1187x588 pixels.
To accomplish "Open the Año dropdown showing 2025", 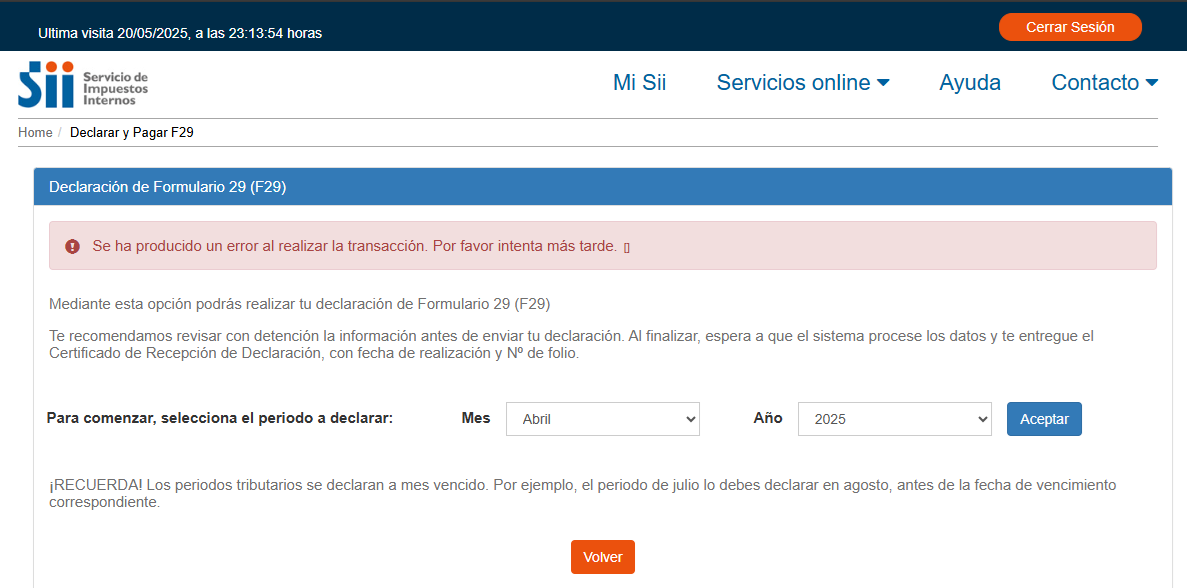I will tap(895, 419).
